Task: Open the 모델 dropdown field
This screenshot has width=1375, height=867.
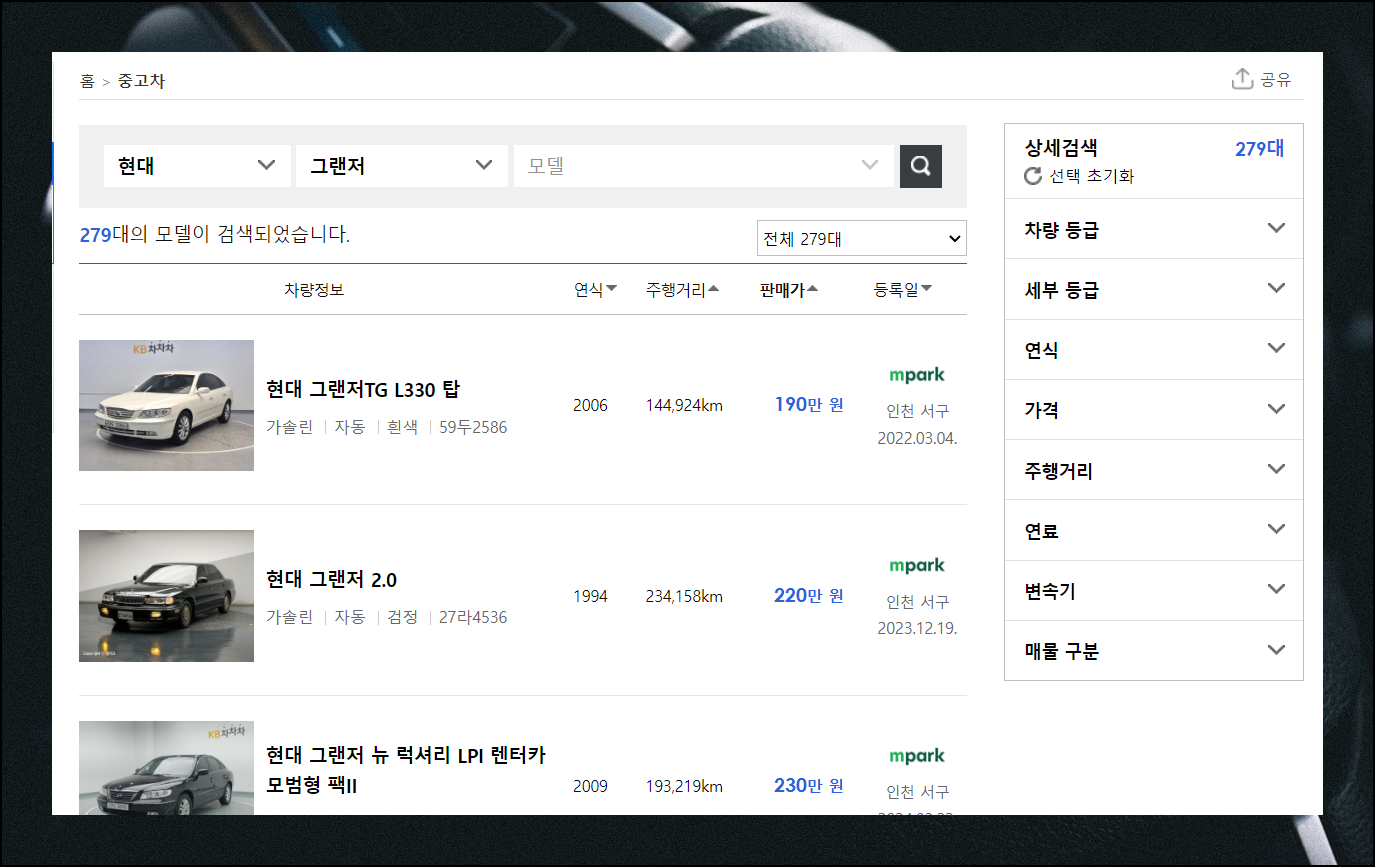Action: 704,166
